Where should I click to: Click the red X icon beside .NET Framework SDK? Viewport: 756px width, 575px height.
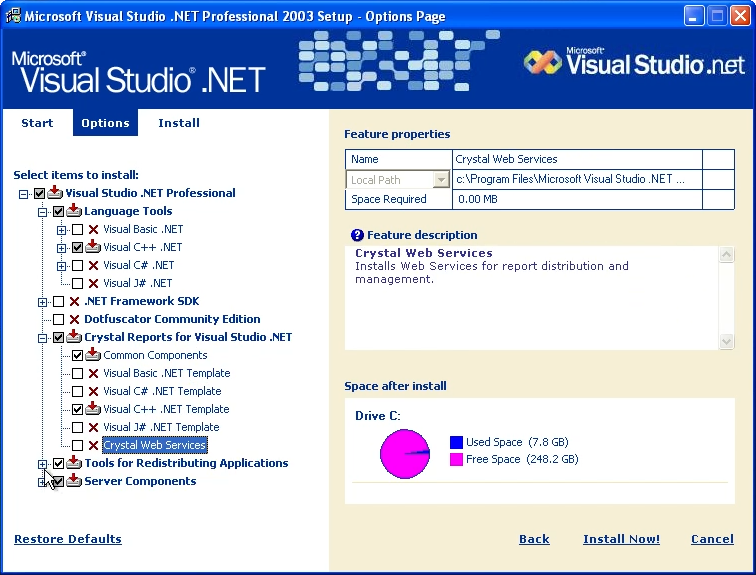click(74, 301)
